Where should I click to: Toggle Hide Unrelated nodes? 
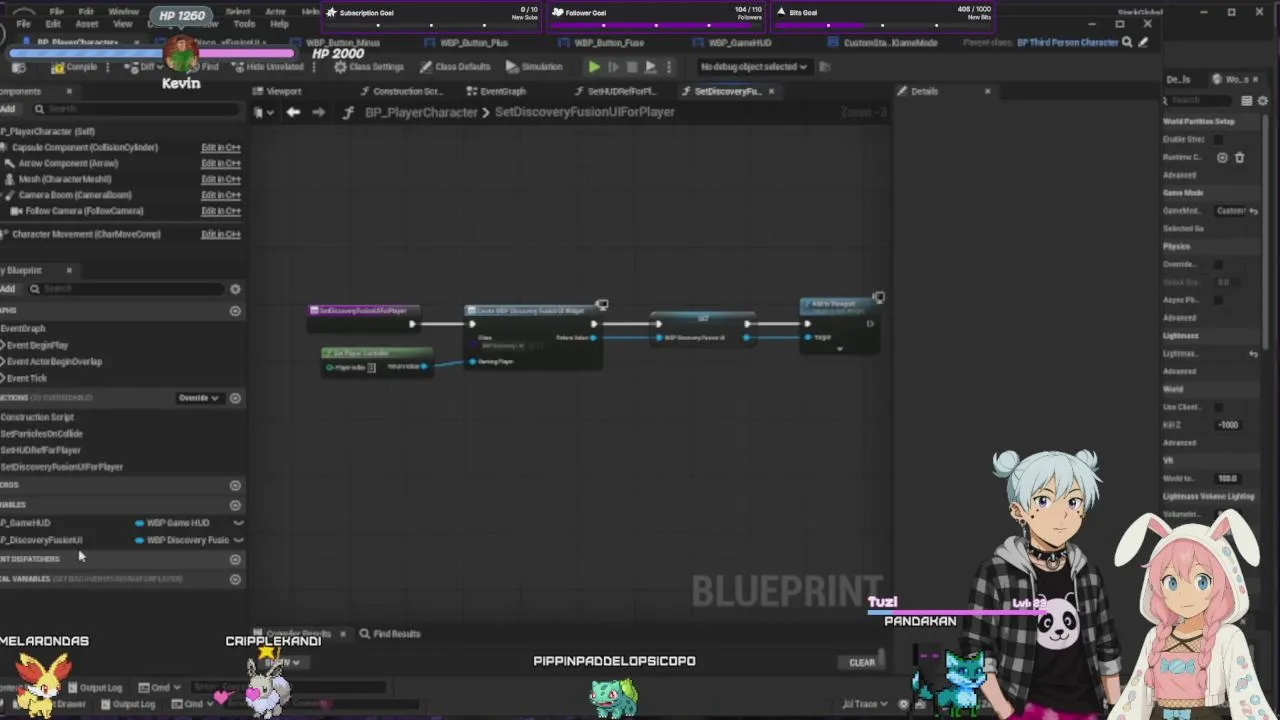tap(267, 67)
